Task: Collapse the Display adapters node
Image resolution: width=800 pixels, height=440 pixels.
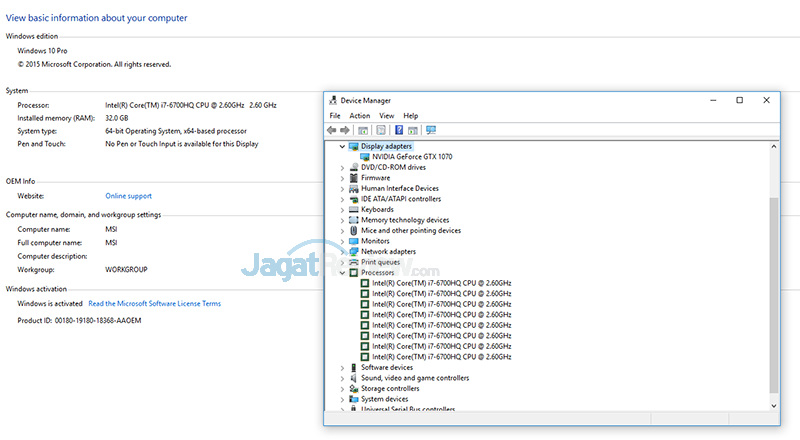Action: [342, 146]
